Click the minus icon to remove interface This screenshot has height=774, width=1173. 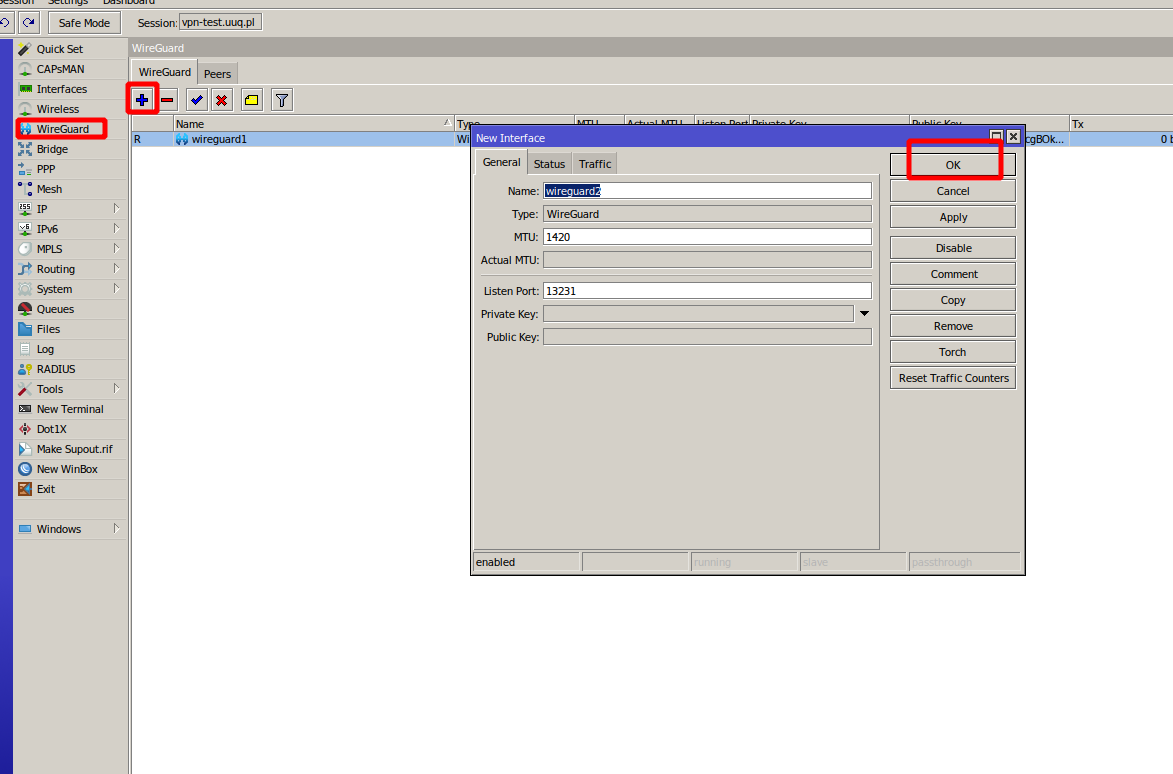coord(169,99)
